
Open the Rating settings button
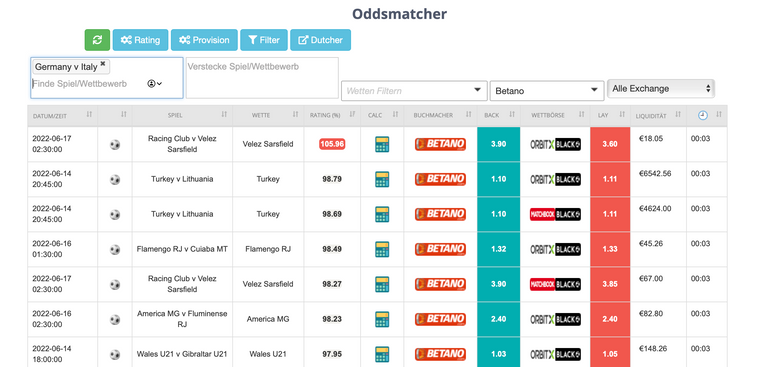[141, 40]
